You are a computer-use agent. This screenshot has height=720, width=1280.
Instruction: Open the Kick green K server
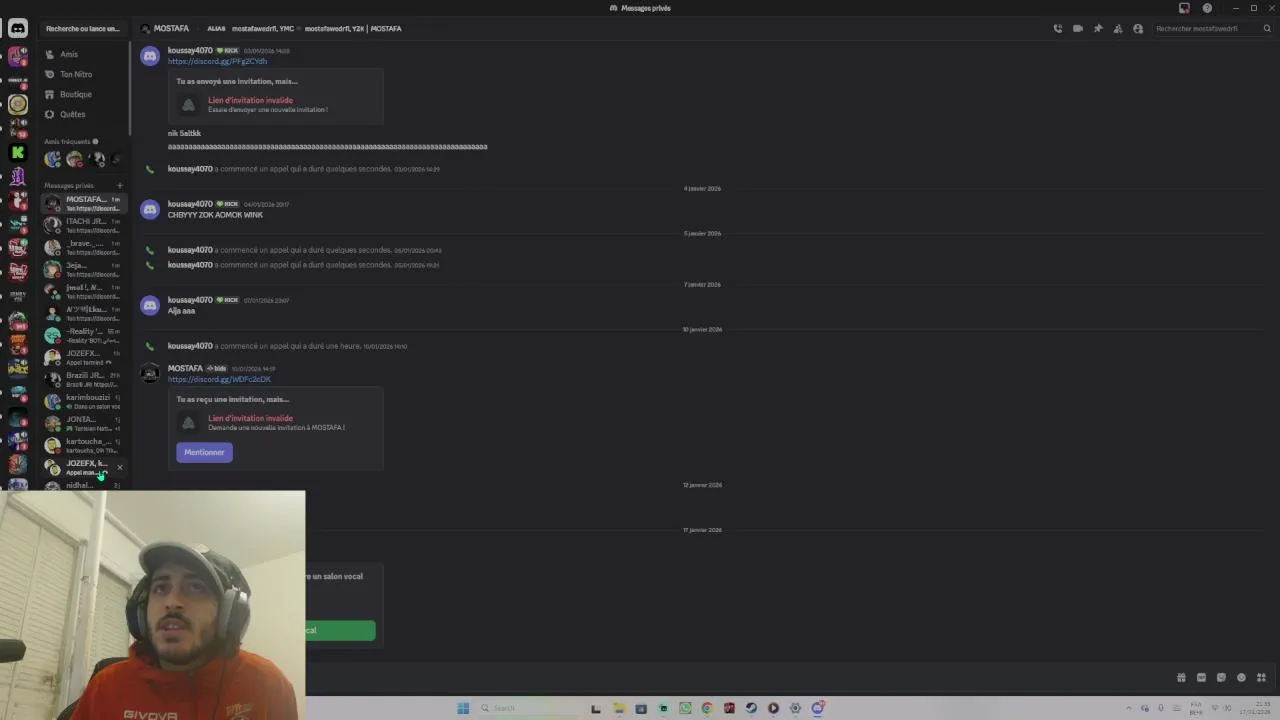click(x=18, y=152)
